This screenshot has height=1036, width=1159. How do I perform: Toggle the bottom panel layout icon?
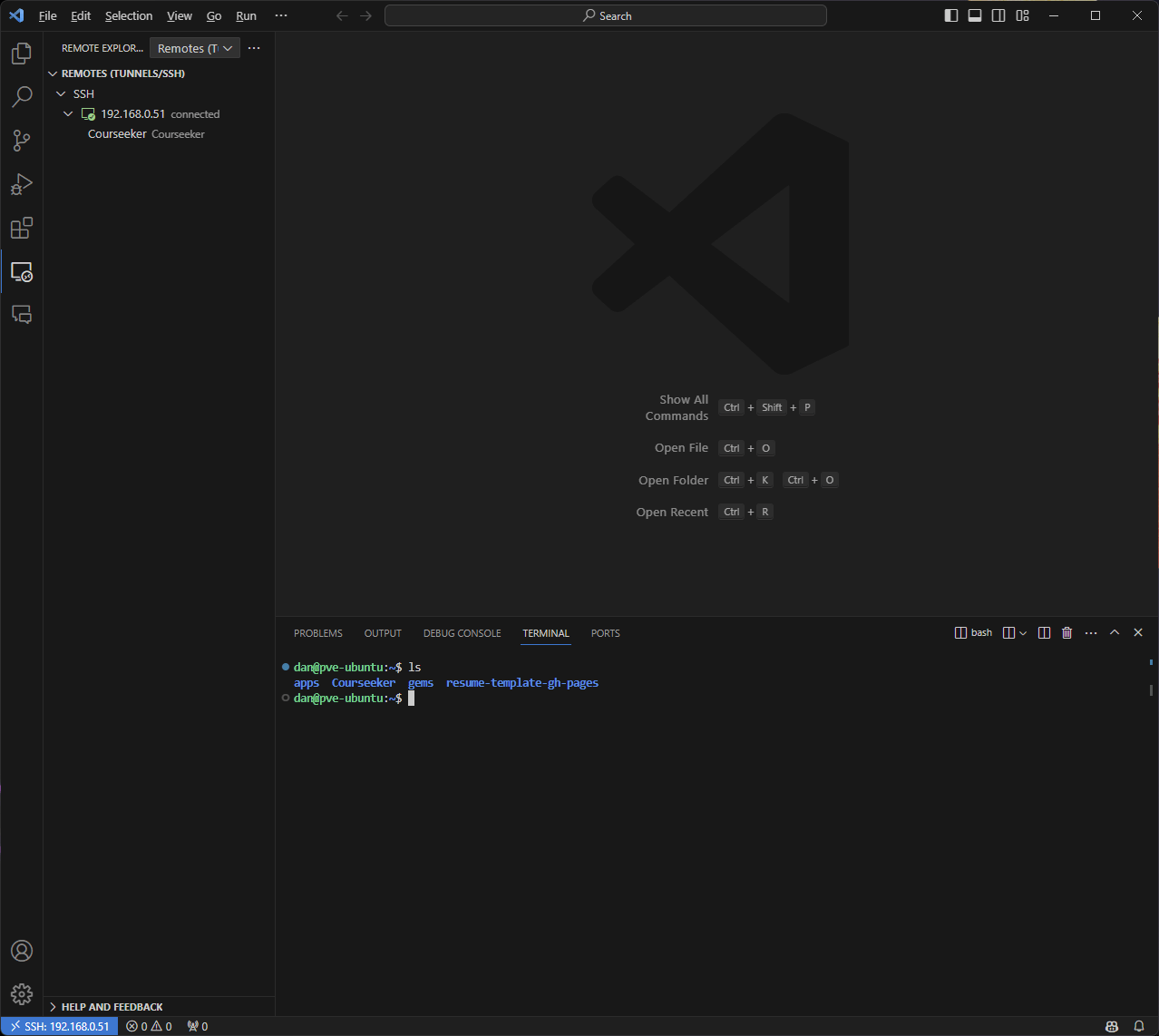coord(975,15)
